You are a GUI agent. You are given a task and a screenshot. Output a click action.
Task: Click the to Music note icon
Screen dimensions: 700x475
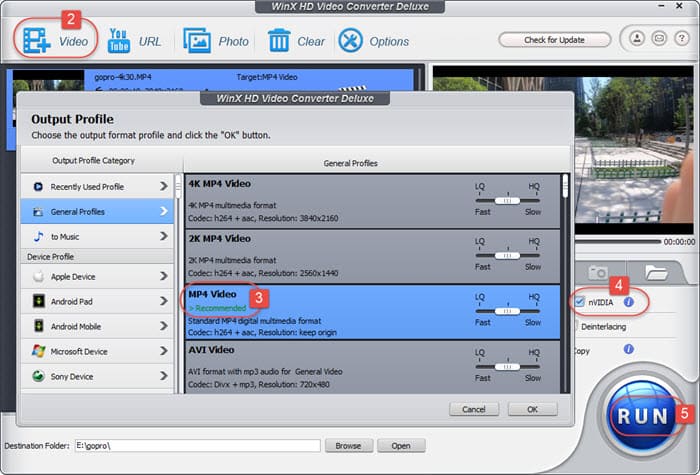point(38,237)
